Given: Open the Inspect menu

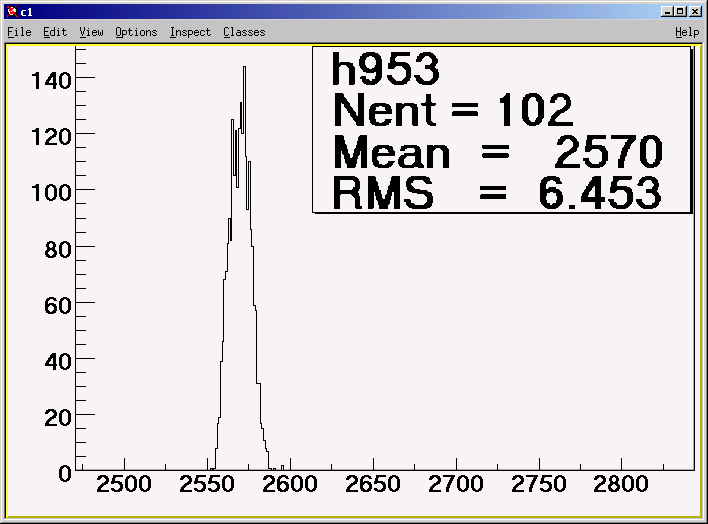Looking at the screenshot, I should pyautogui.click(x=191, y=32).
